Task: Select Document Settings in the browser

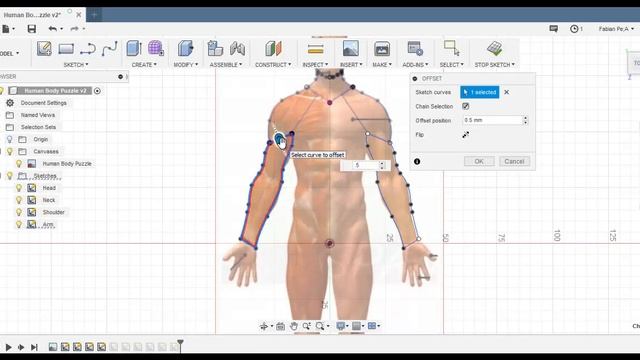Action: [x=44, y=103]
